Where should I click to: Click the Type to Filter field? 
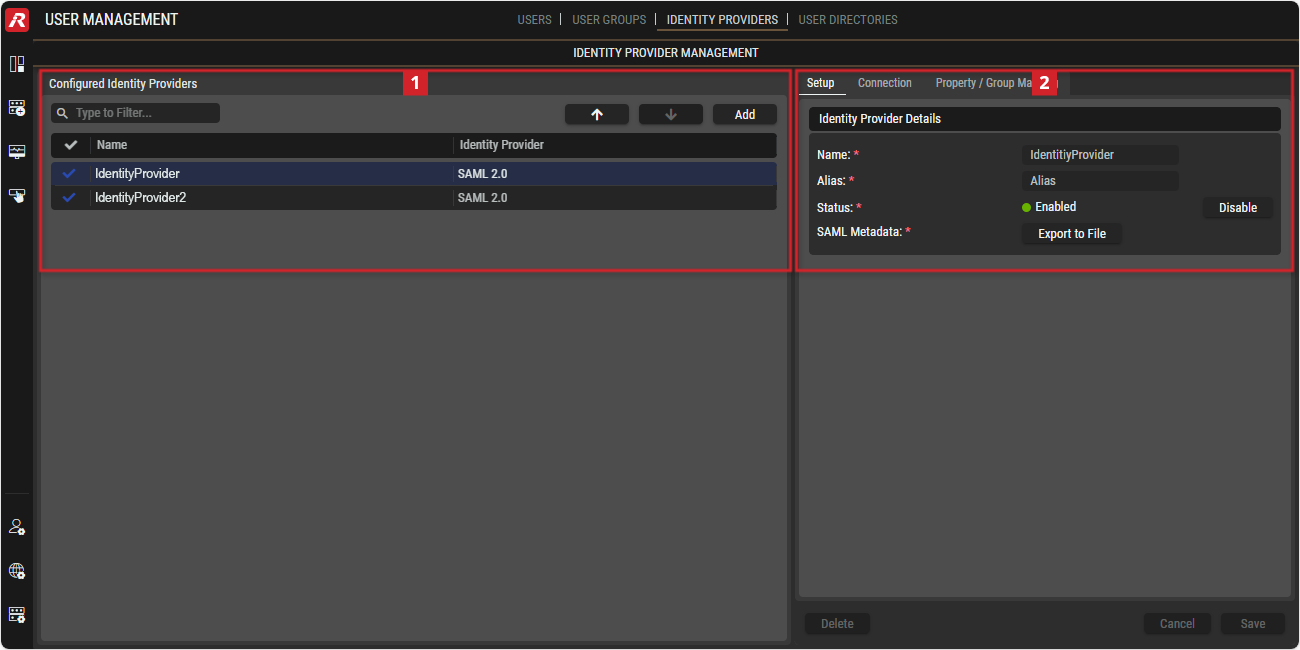(135, 113)
